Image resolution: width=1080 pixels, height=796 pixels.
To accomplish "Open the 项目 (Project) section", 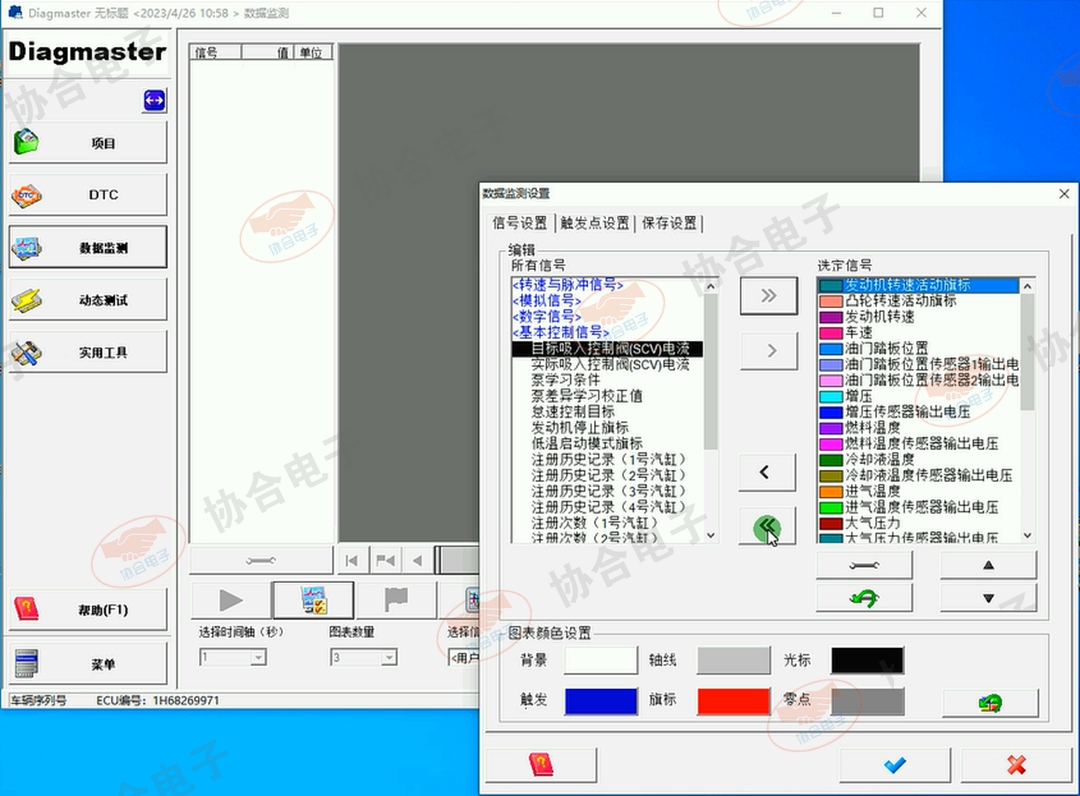I will [x=87, y=143].
